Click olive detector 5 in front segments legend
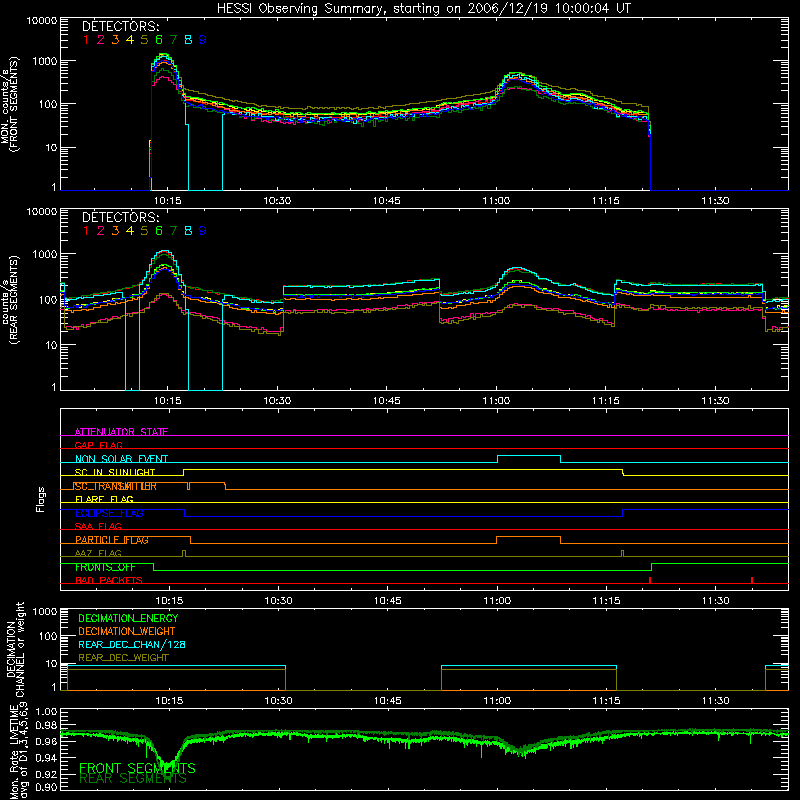Image resolution: width=800 pixels, height=800 pixels. 144,40
